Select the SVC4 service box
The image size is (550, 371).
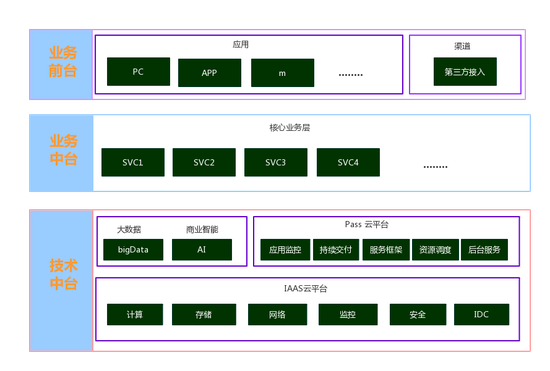pos(348,162)
